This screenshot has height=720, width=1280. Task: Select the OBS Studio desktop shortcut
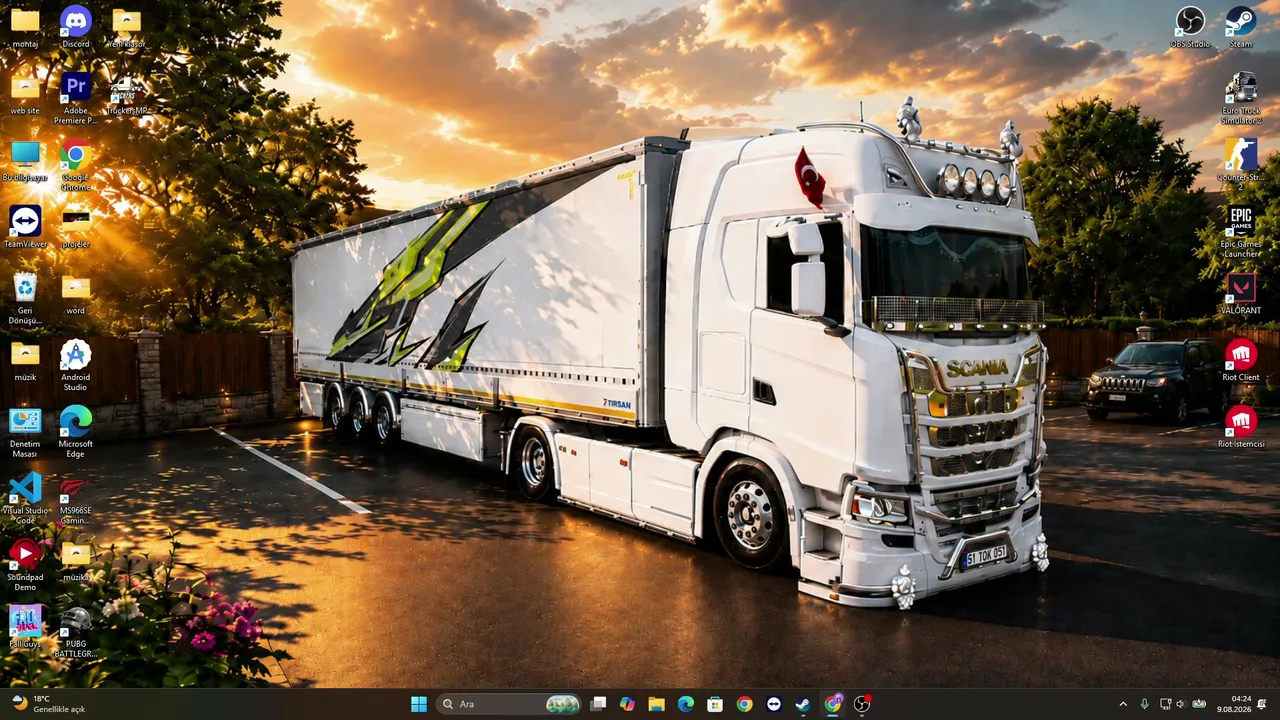pyautogui.click(x=1190, y=28)
